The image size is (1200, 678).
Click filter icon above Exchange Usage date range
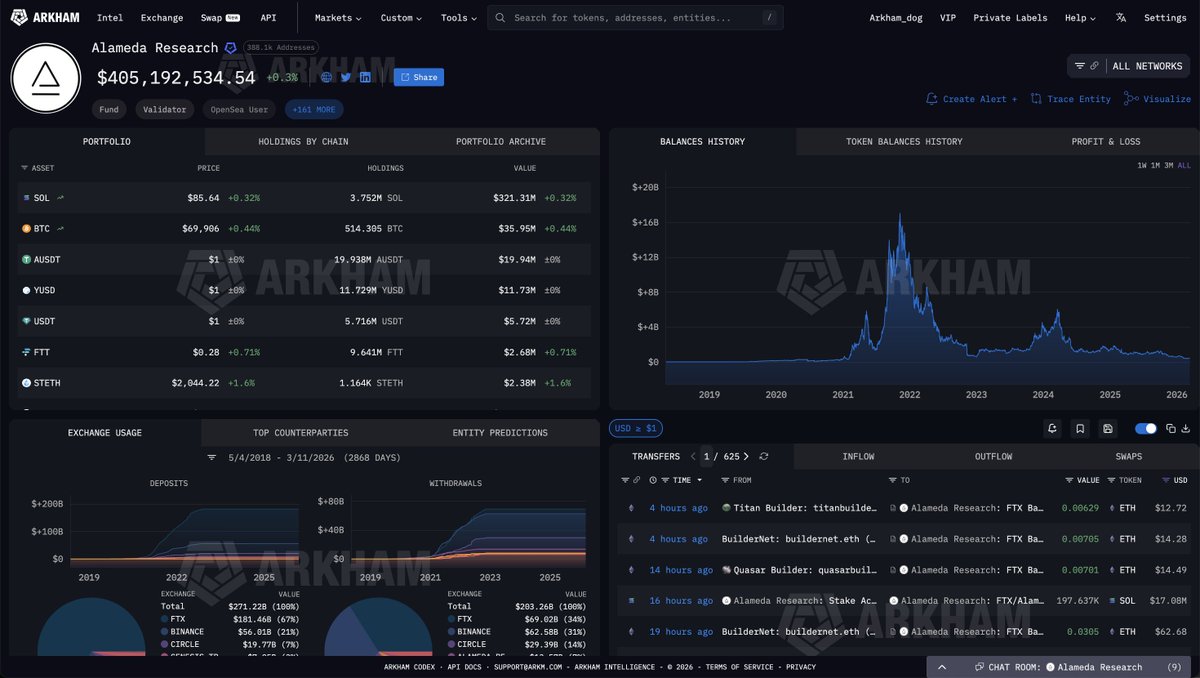(211, 457)
